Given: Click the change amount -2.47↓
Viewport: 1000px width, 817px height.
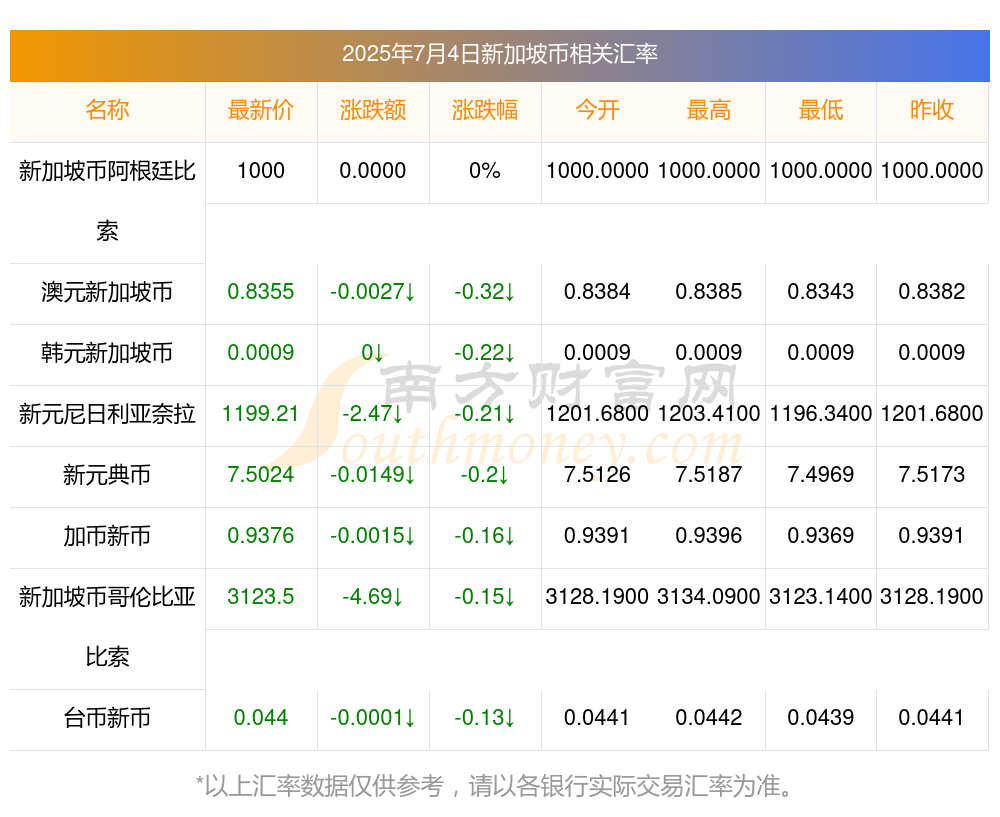Looking at the screenshot, I should tap(372, 414).
